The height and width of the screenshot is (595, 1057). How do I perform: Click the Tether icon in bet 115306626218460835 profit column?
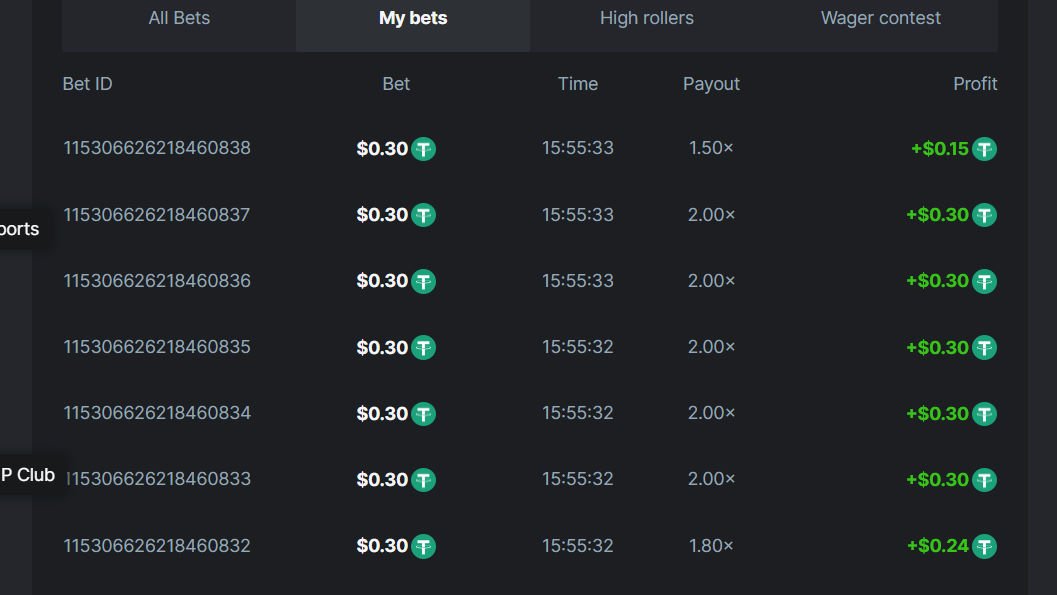coord(985,348)
